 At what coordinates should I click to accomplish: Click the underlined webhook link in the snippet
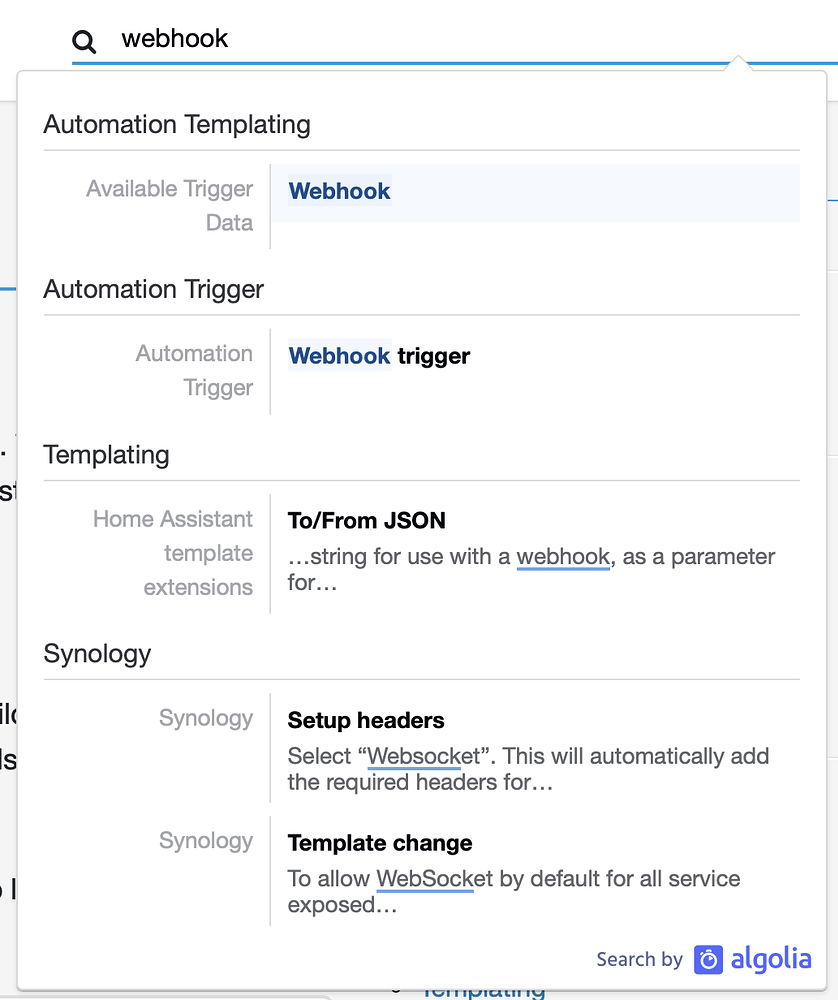563,557
